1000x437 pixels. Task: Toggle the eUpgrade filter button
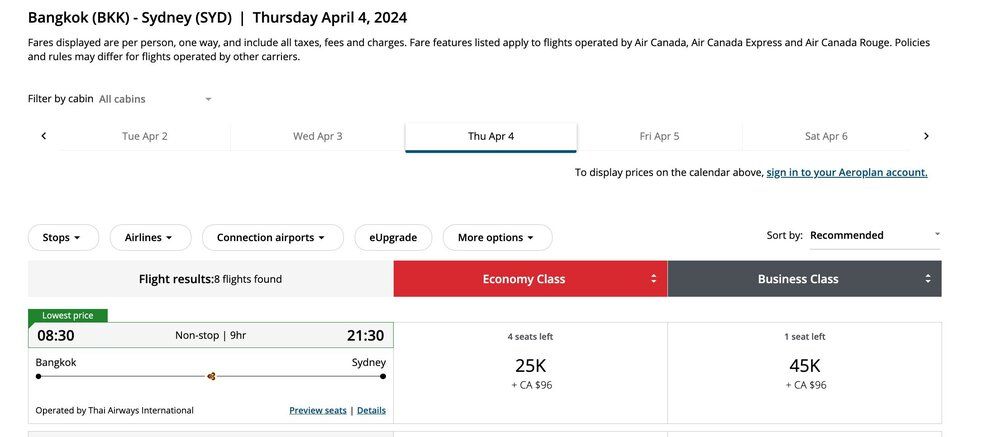(393, 237)
